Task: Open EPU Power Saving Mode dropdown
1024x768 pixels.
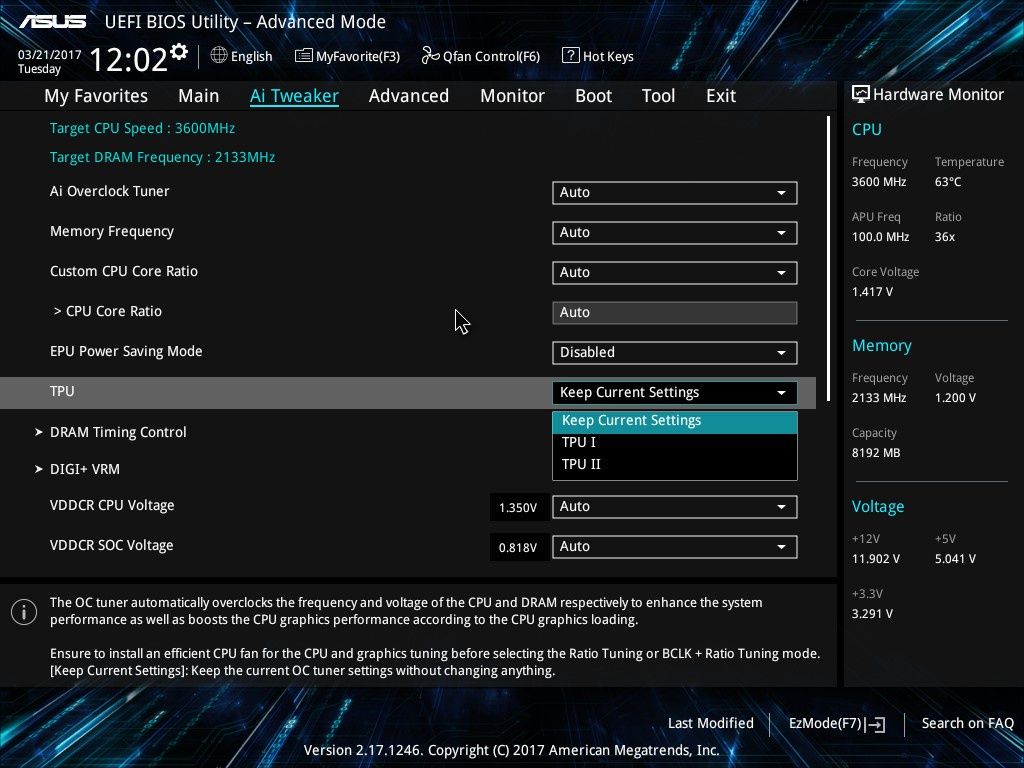Action: coord(675,353)
